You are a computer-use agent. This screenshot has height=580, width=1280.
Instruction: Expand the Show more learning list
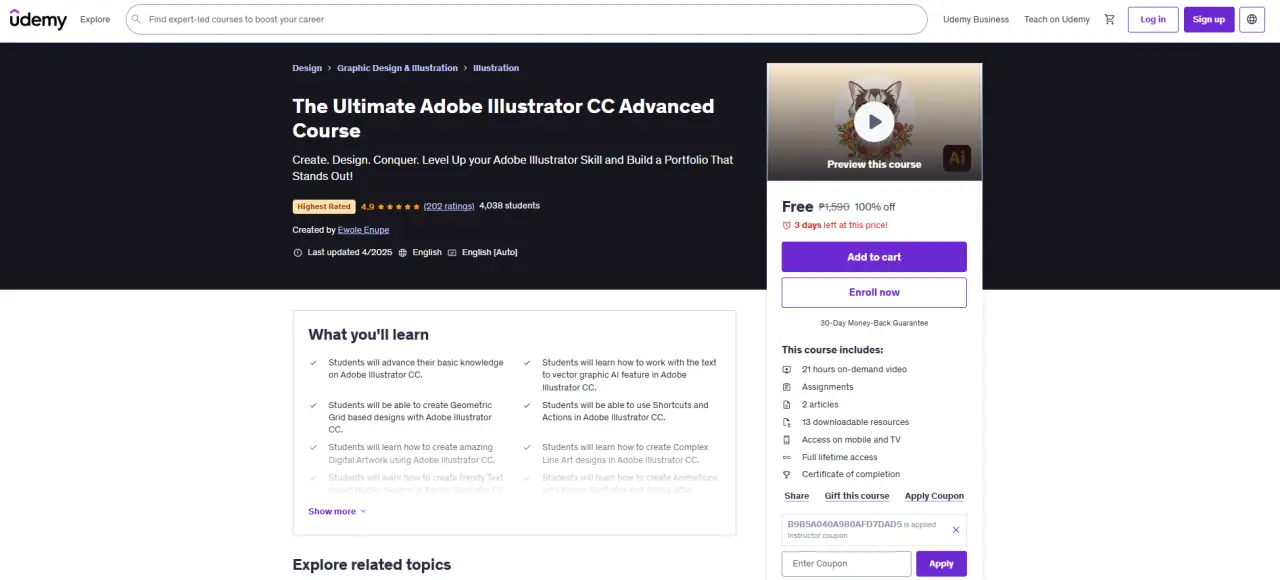pyautogui.click(x=337, y=511)
